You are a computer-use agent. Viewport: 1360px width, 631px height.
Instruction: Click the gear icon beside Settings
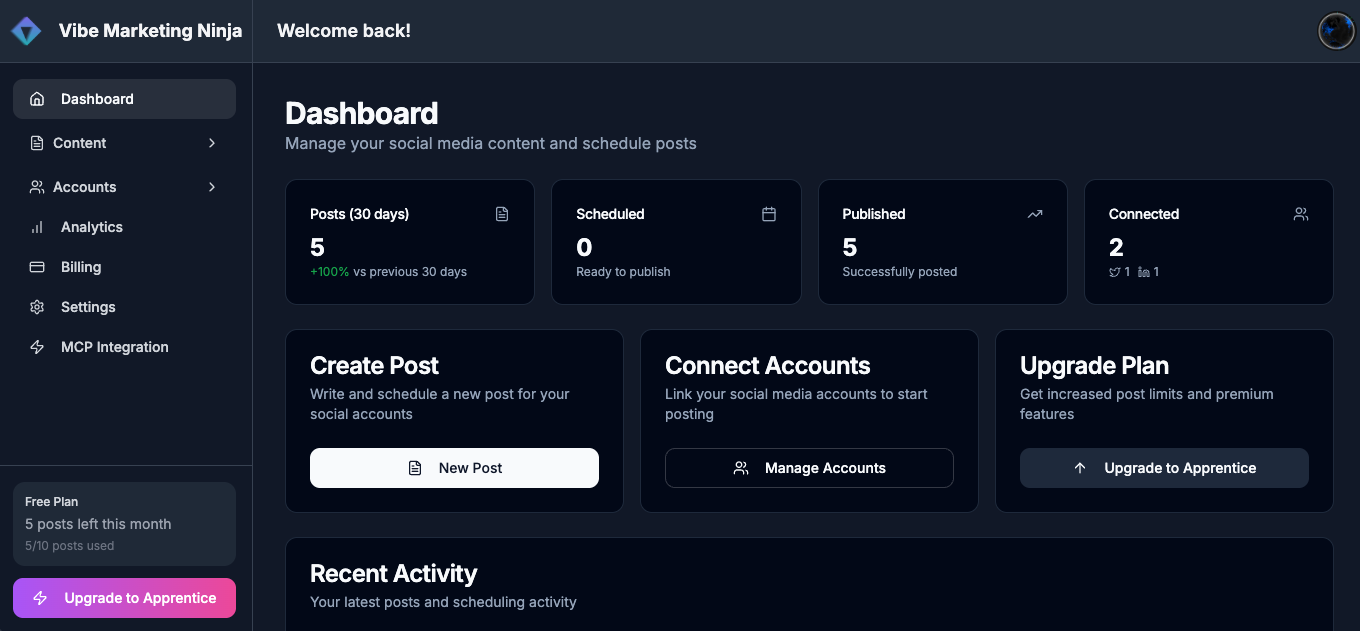[37, 307]
